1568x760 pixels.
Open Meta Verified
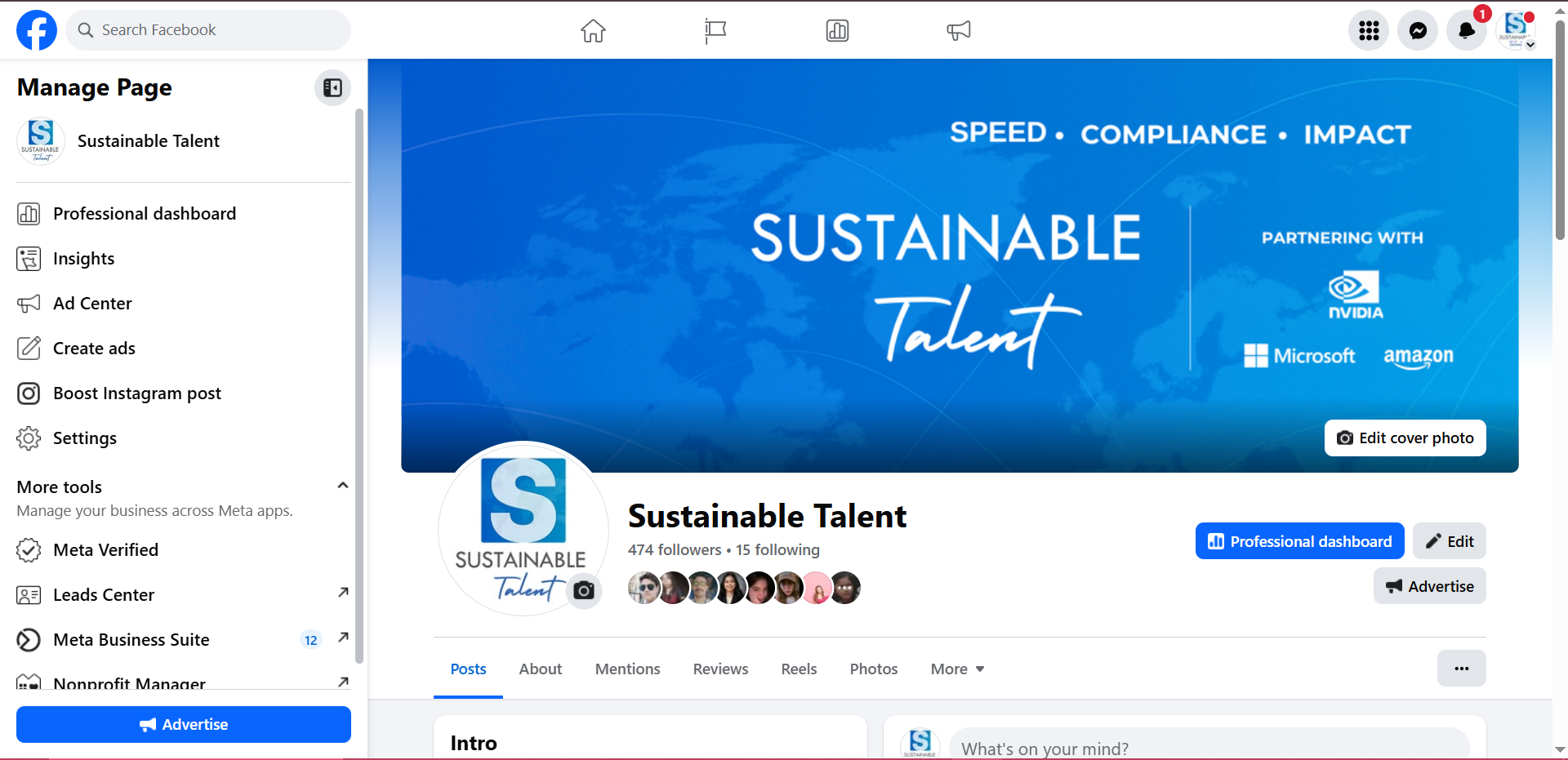[x=184, y=550]
